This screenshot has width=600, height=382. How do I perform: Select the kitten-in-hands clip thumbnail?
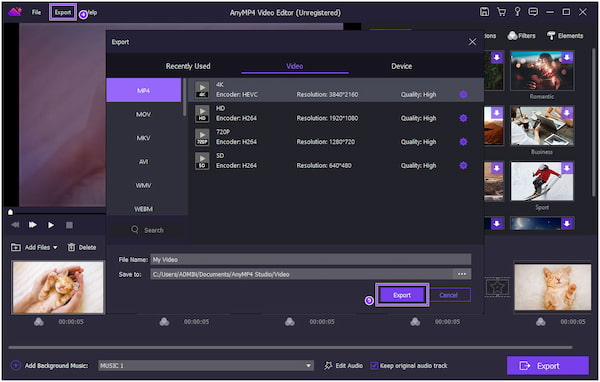pos(58,287)
